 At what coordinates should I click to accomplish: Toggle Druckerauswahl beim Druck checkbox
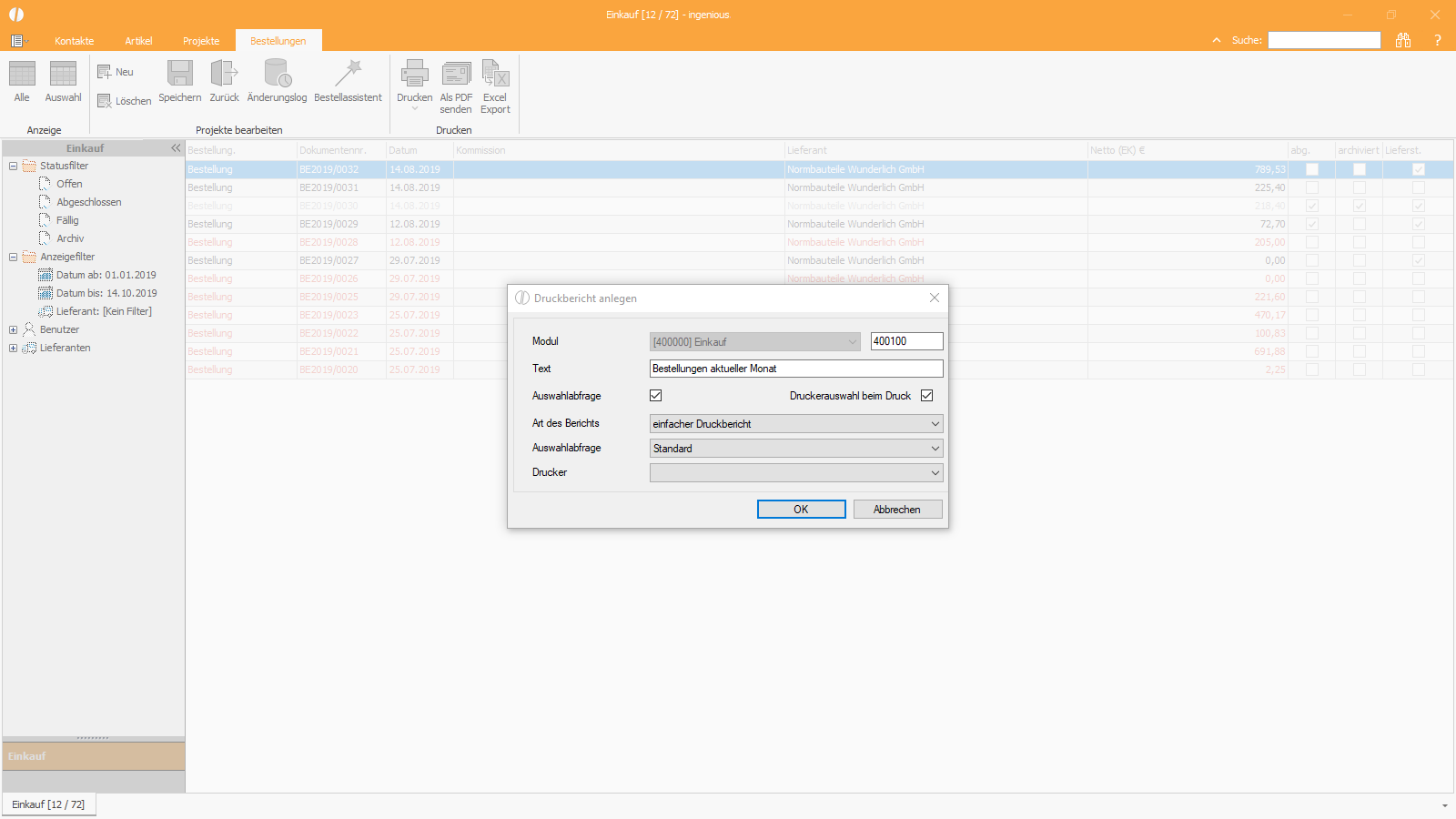[927, 396]
